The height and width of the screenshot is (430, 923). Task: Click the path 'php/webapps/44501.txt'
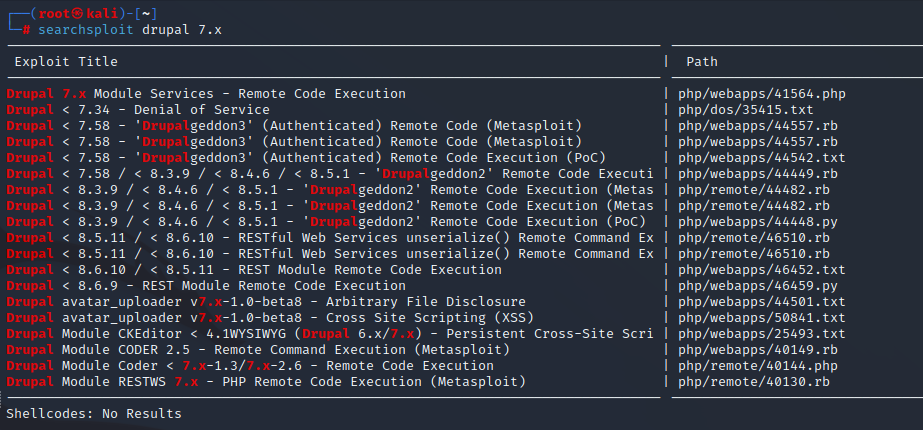point(762,302)
